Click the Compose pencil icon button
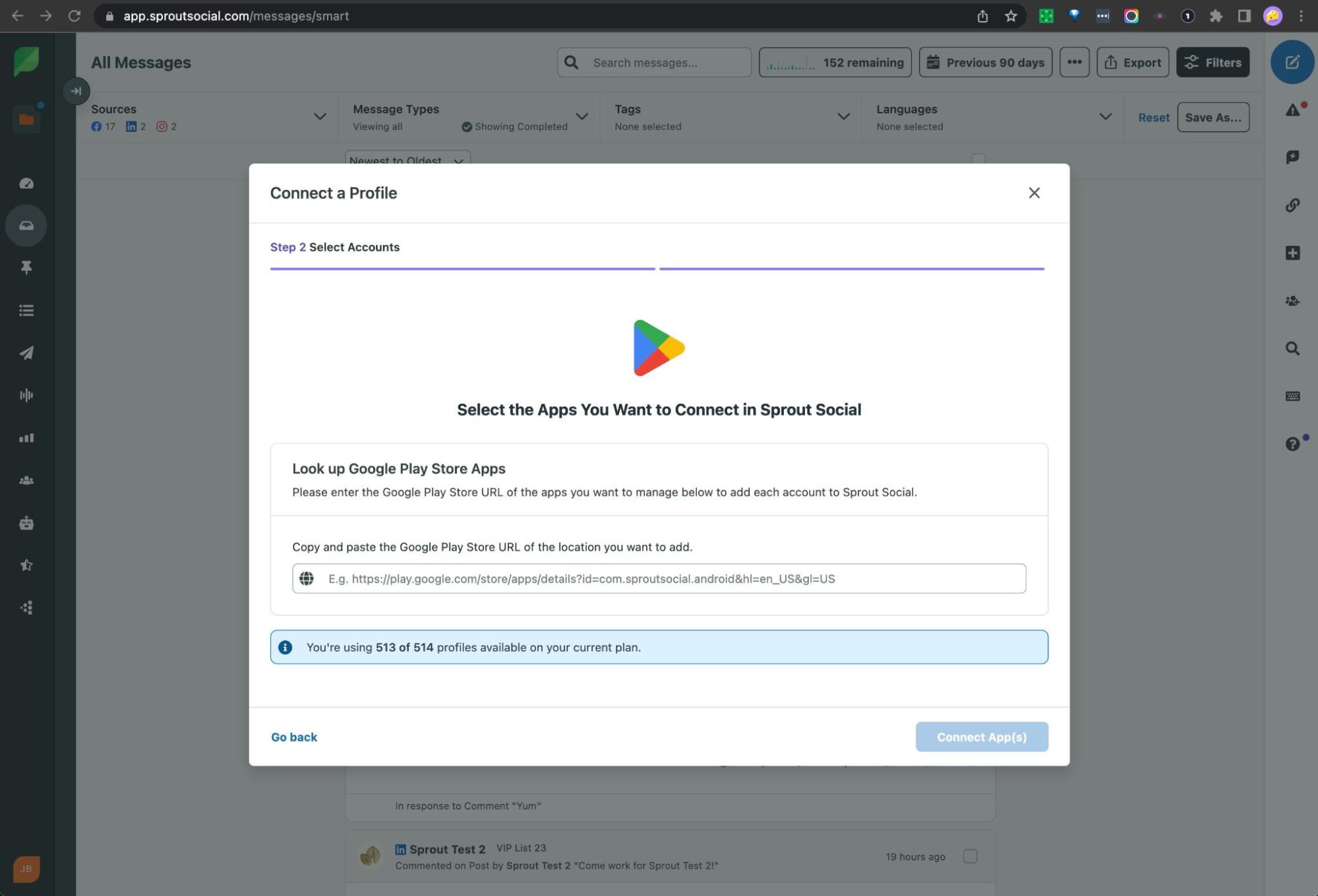This screenshot has width=1318, height=896. [1292, 62]
